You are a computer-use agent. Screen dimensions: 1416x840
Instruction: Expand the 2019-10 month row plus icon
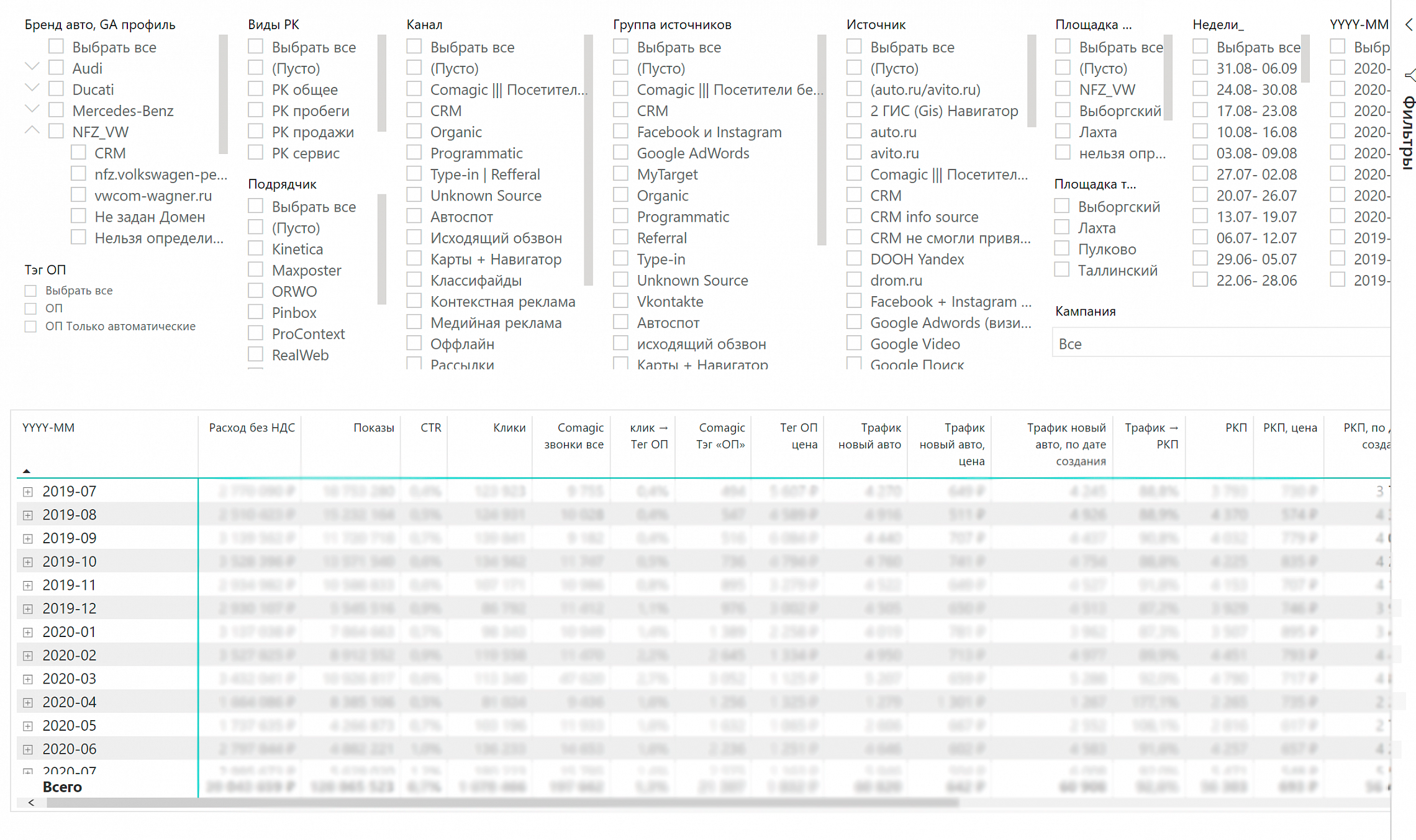(27, 562)
